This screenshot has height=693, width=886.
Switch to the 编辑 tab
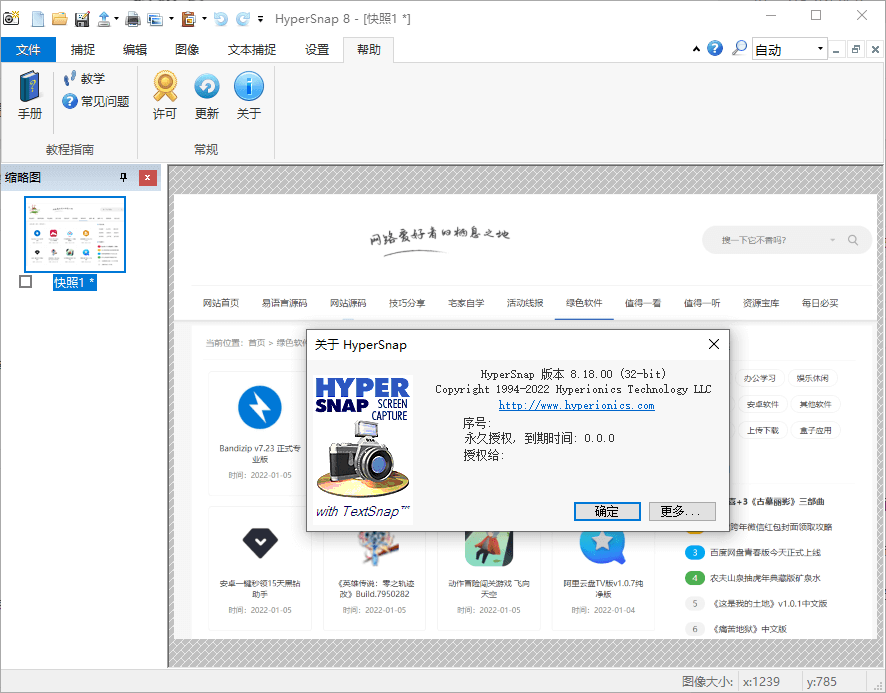tap(135, 50)
